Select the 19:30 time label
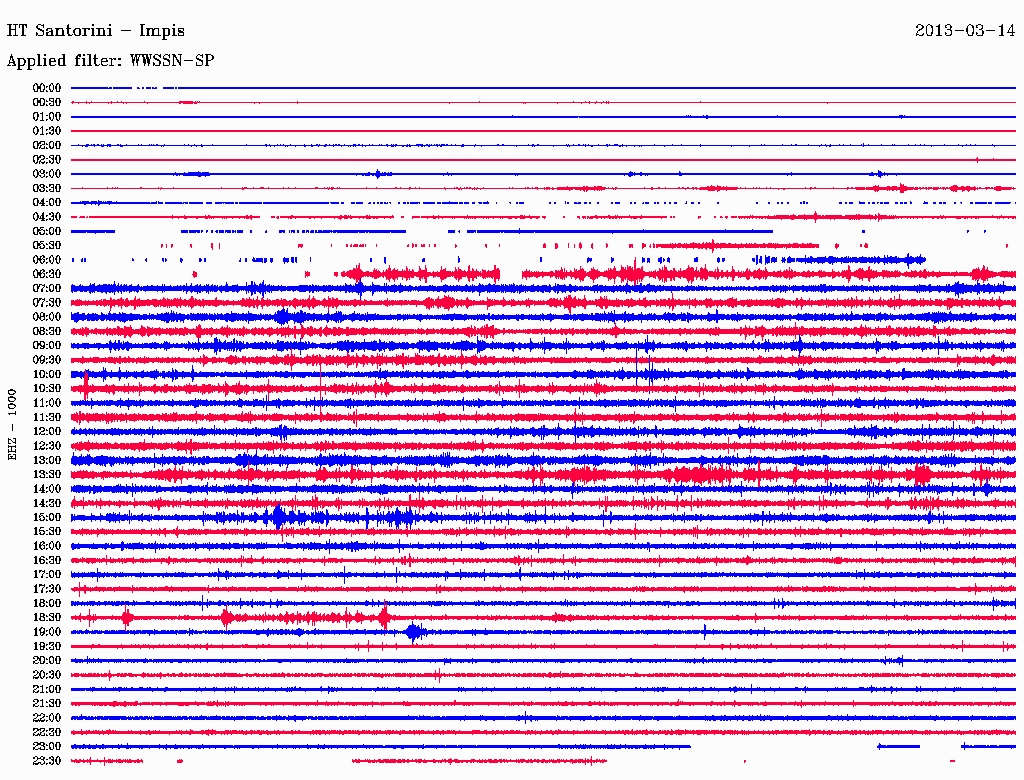Viewport: 1024px width, 780px height. click(x=47, y=647)
